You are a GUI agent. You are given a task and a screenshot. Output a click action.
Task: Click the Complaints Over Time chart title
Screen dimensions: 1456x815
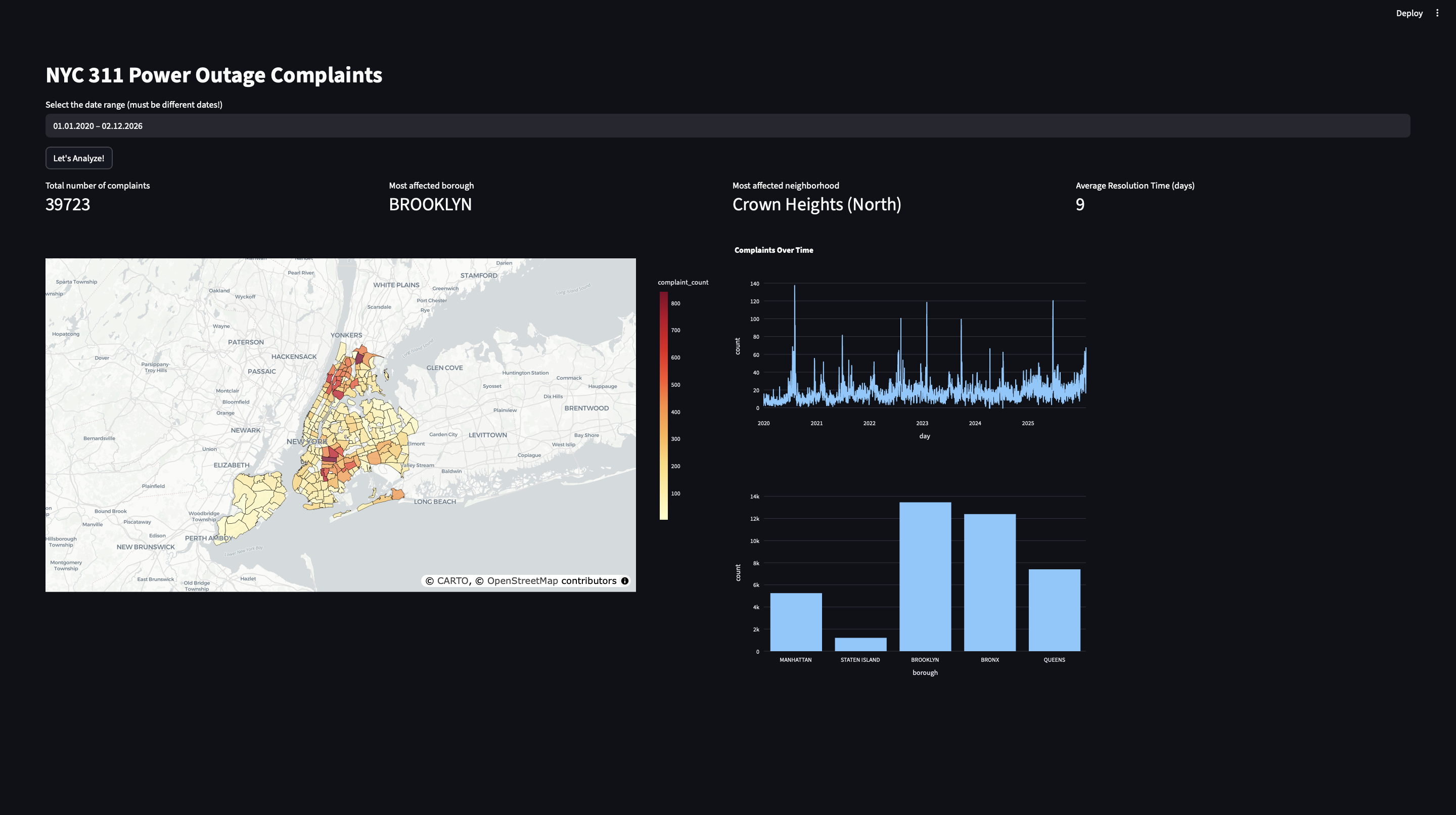[773, 250]
